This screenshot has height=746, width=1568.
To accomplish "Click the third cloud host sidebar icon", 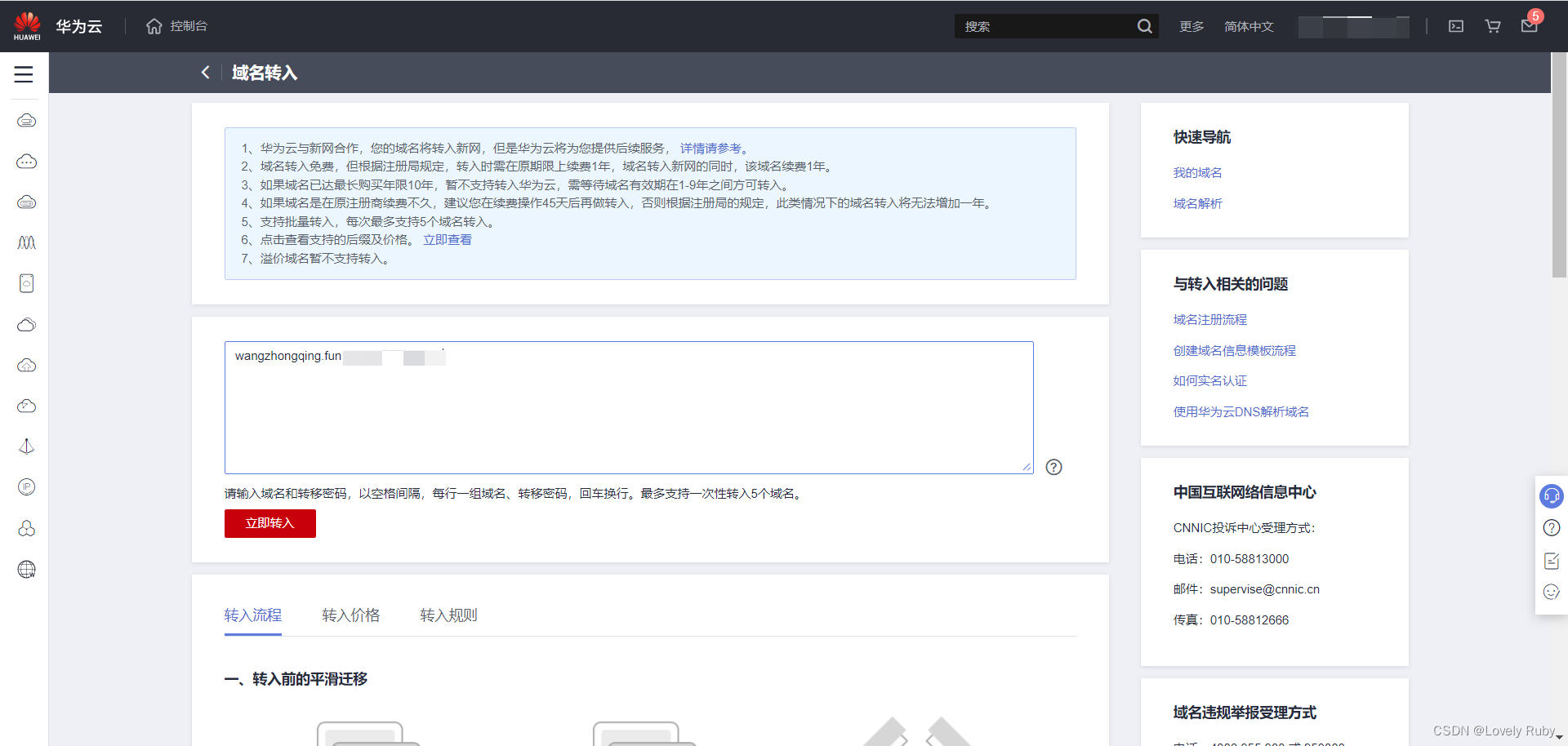I will point(27,202).
